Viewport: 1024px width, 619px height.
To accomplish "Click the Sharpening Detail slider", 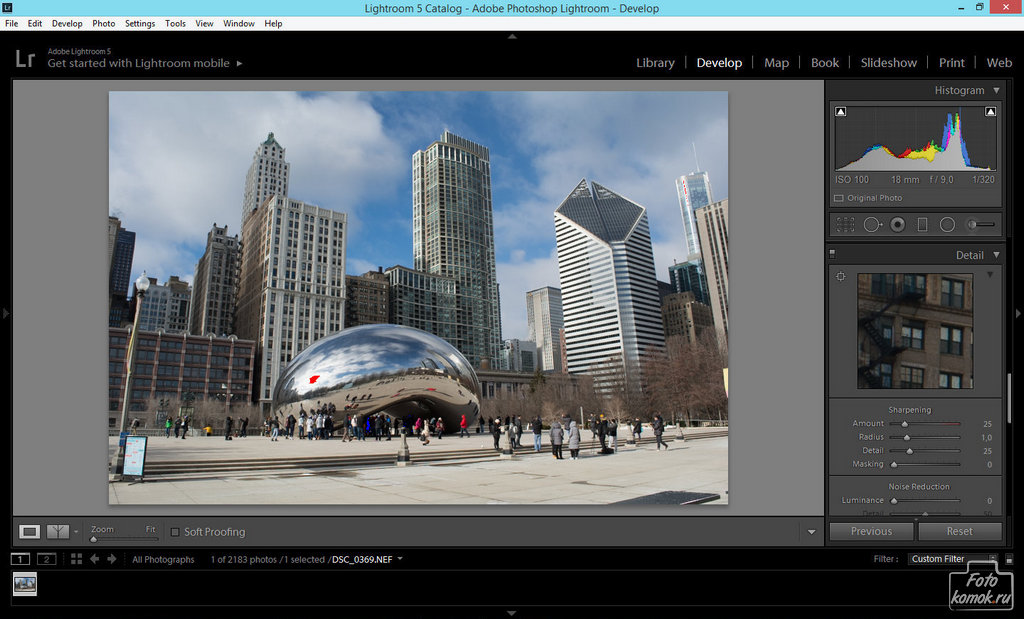I will 925,451.
